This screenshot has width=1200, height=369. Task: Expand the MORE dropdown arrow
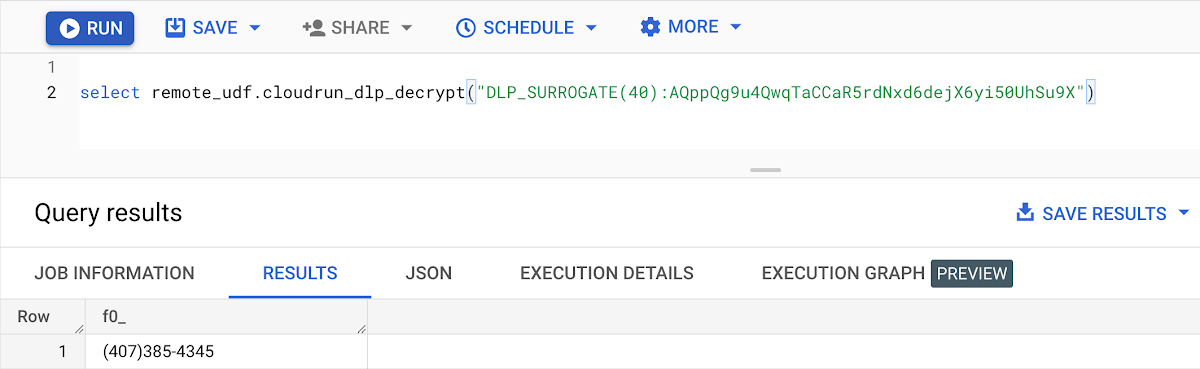point(736,27)
